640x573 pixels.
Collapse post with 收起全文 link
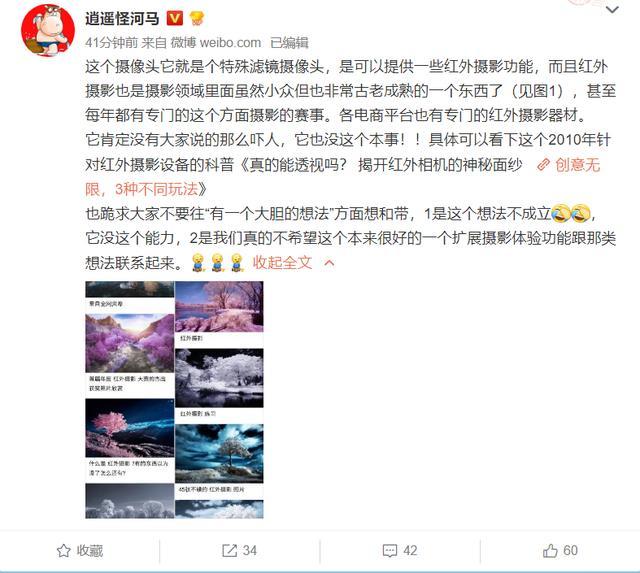coord(282,262)
